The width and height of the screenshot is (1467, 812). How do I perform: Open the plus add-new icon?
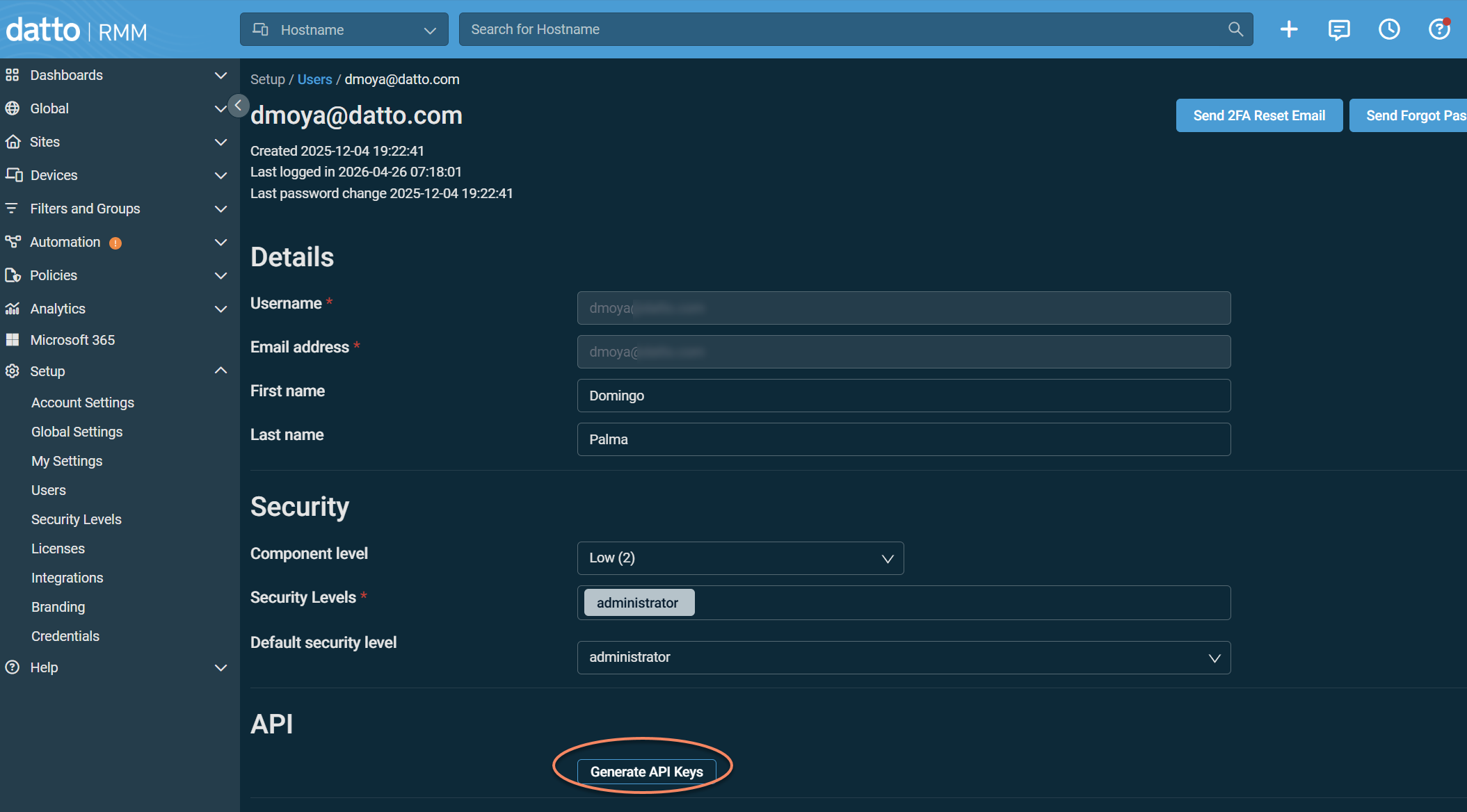coord(1289,29)
